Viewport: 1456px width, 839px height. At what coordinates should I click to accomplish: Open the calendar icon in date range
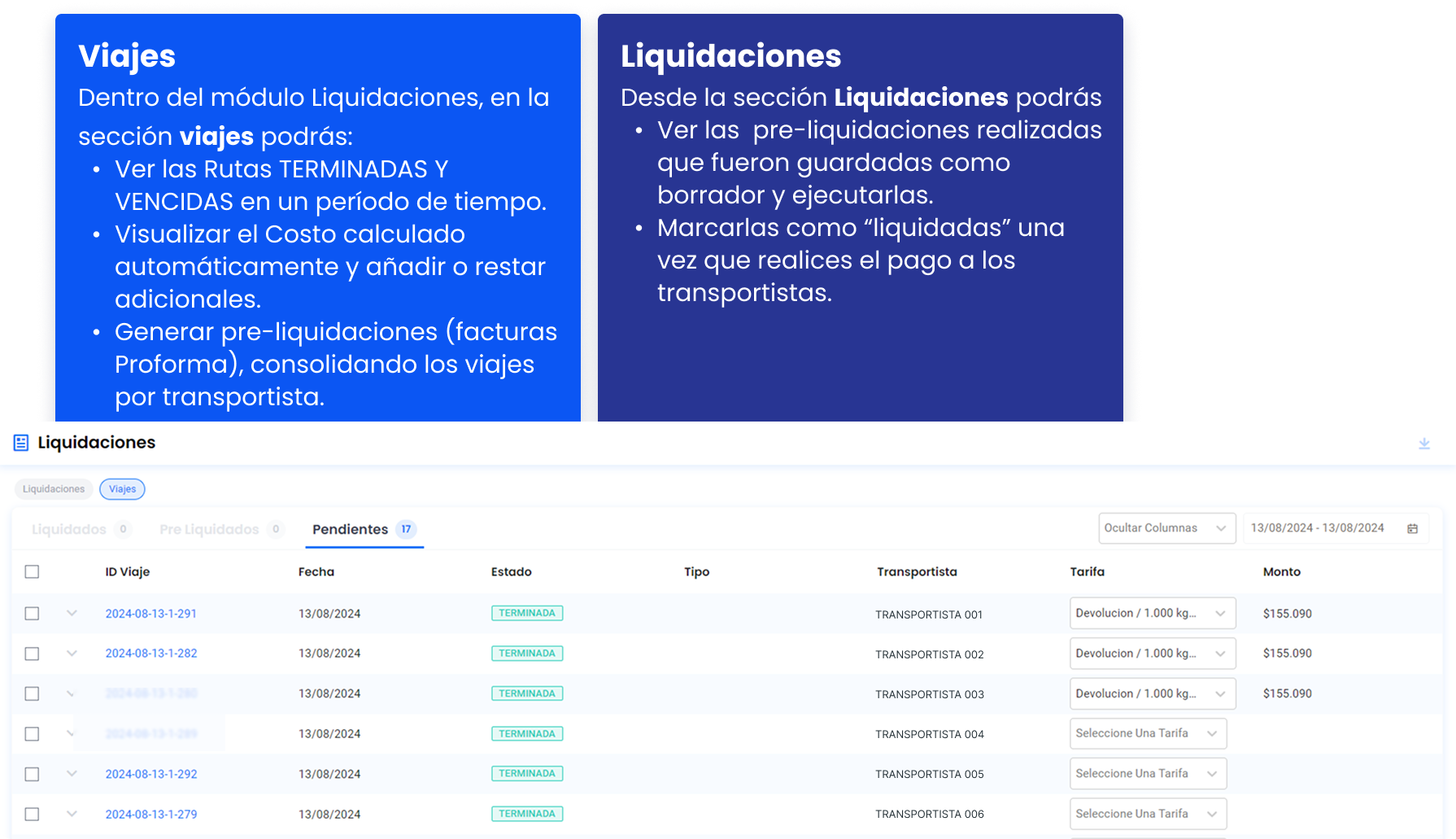click(x=1412, y=529)
